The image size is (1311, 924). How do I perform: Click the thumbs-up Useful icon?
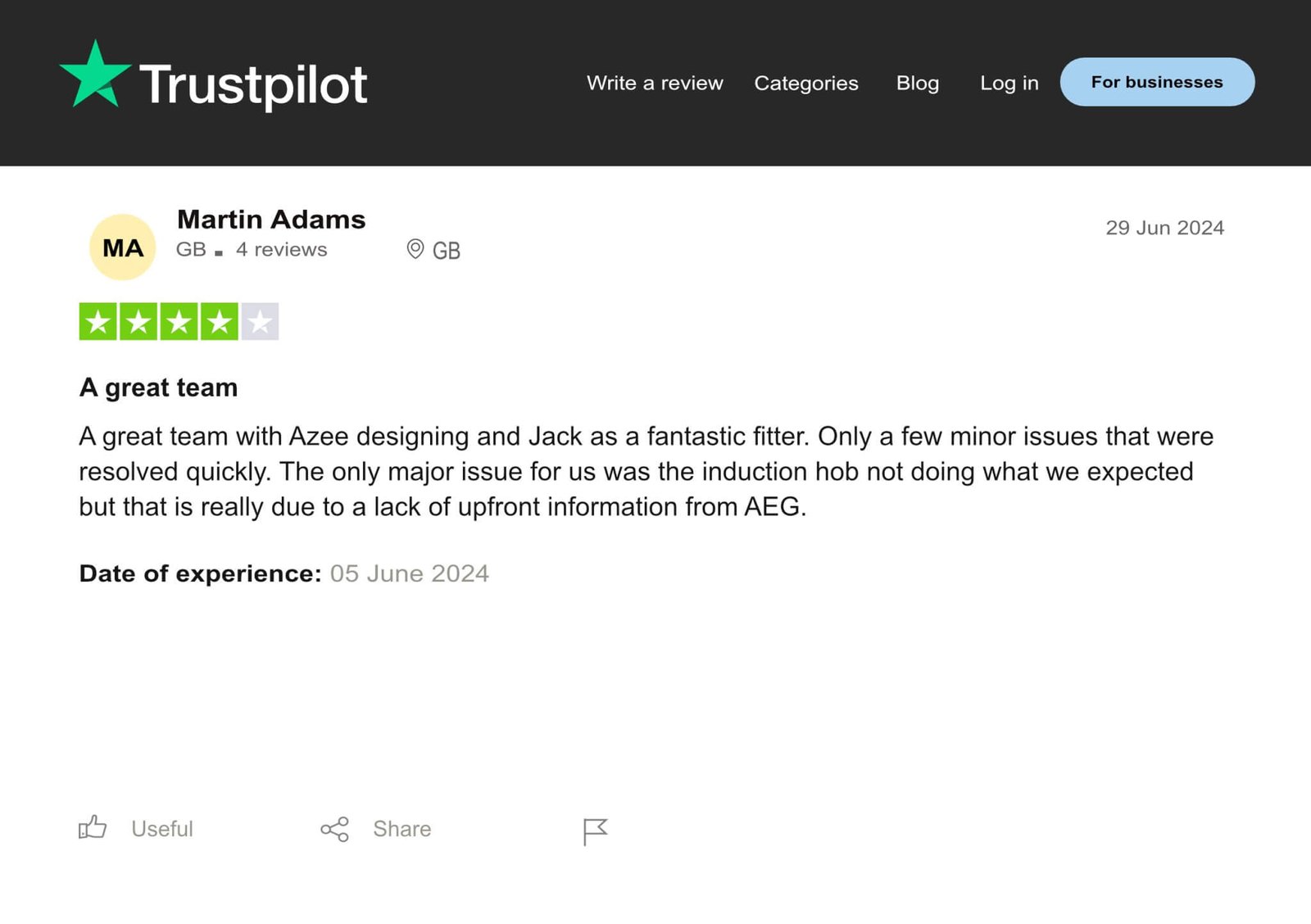tap(93, 827)
